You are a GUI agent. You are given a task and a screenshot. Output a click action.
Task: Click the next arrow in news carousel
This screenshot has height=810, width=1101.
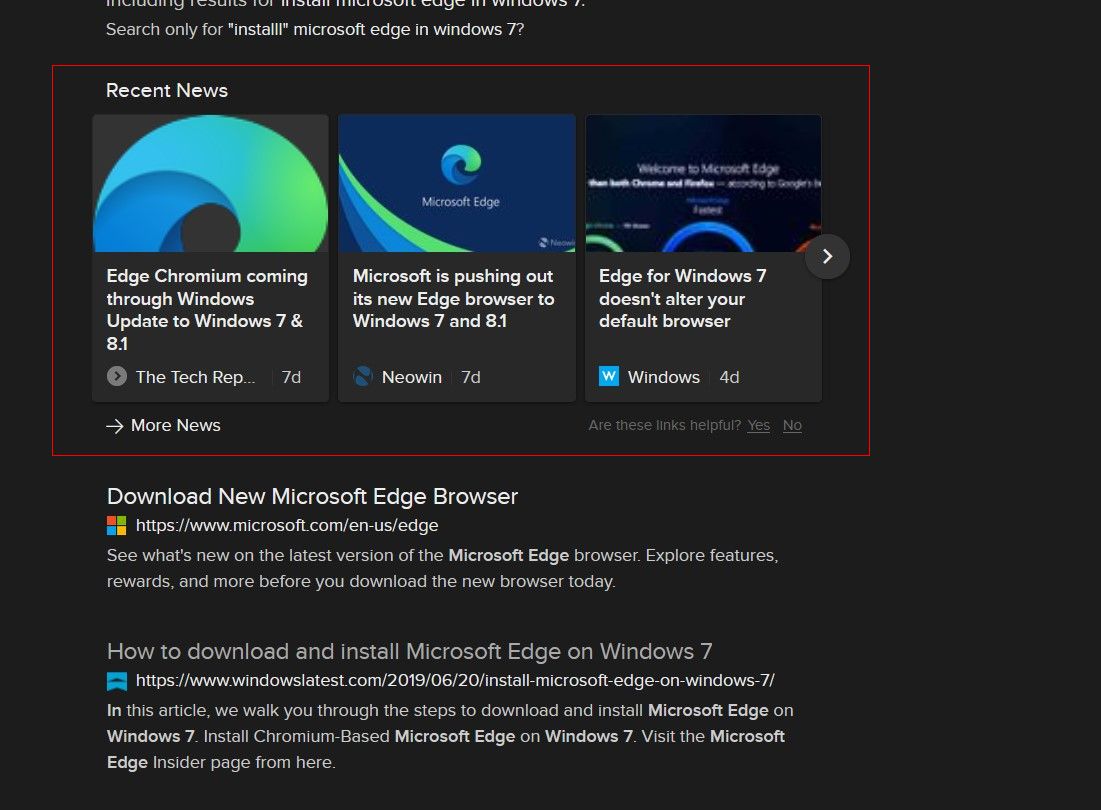827,256
